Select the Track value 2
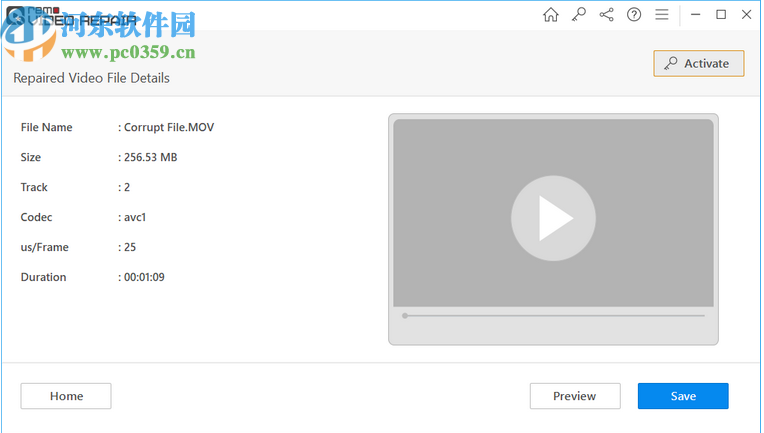This screenshot has width=764, height=433. point(127,187)
